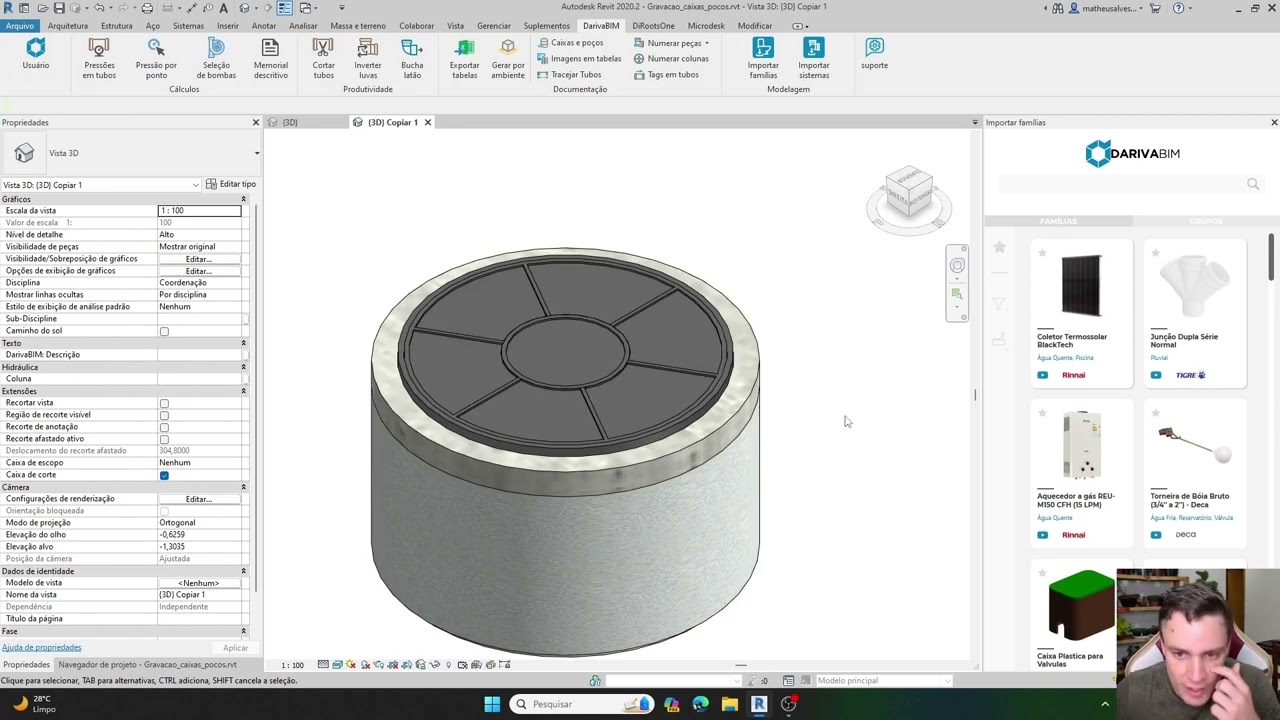Screen dimensions: 1280x720
Task: Select the Cortar tubos tool
Action: [x=323, y=58]
